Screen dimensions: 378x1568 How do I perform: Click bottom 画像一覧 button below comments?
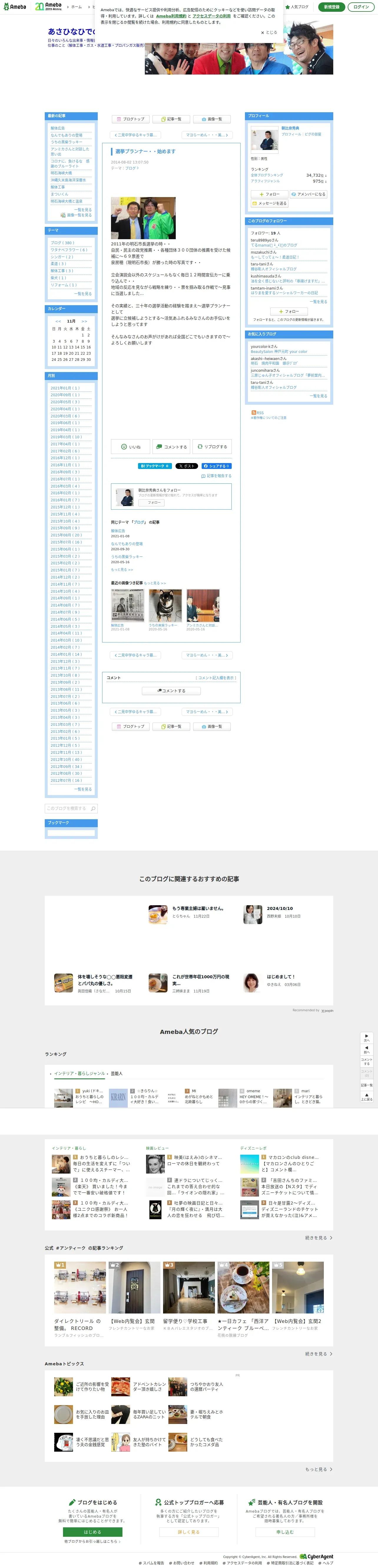(212, 727)
